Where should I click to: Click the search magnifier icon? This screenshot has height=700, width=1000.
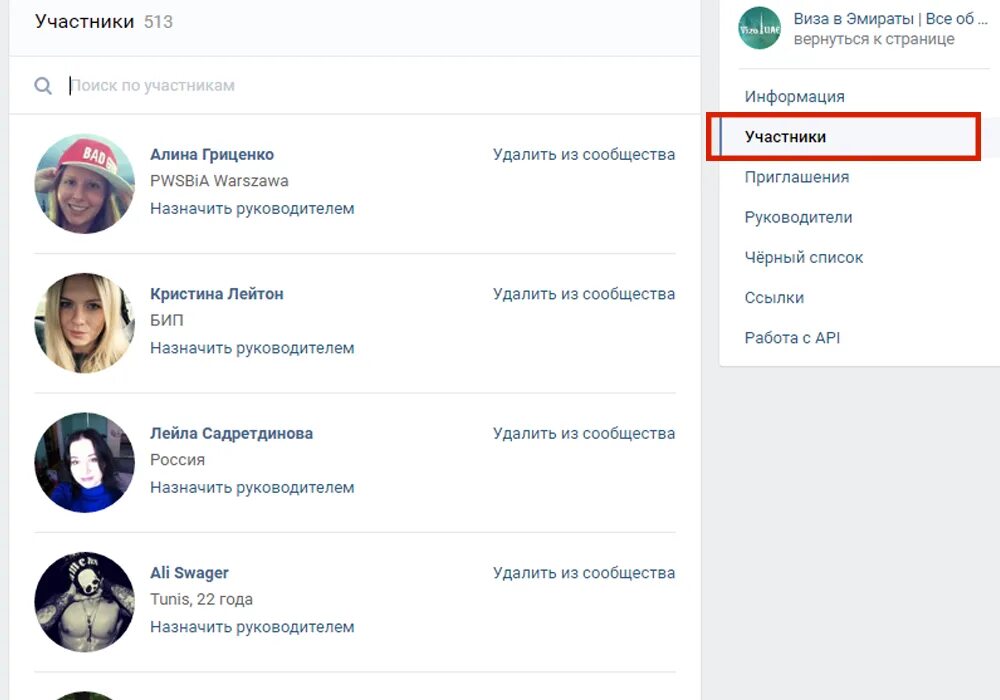point(43,86)
